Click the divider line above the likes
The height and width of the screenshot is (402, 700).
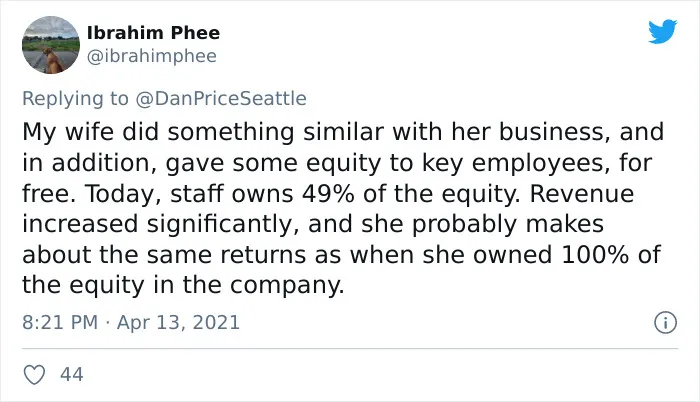[350, 348]
